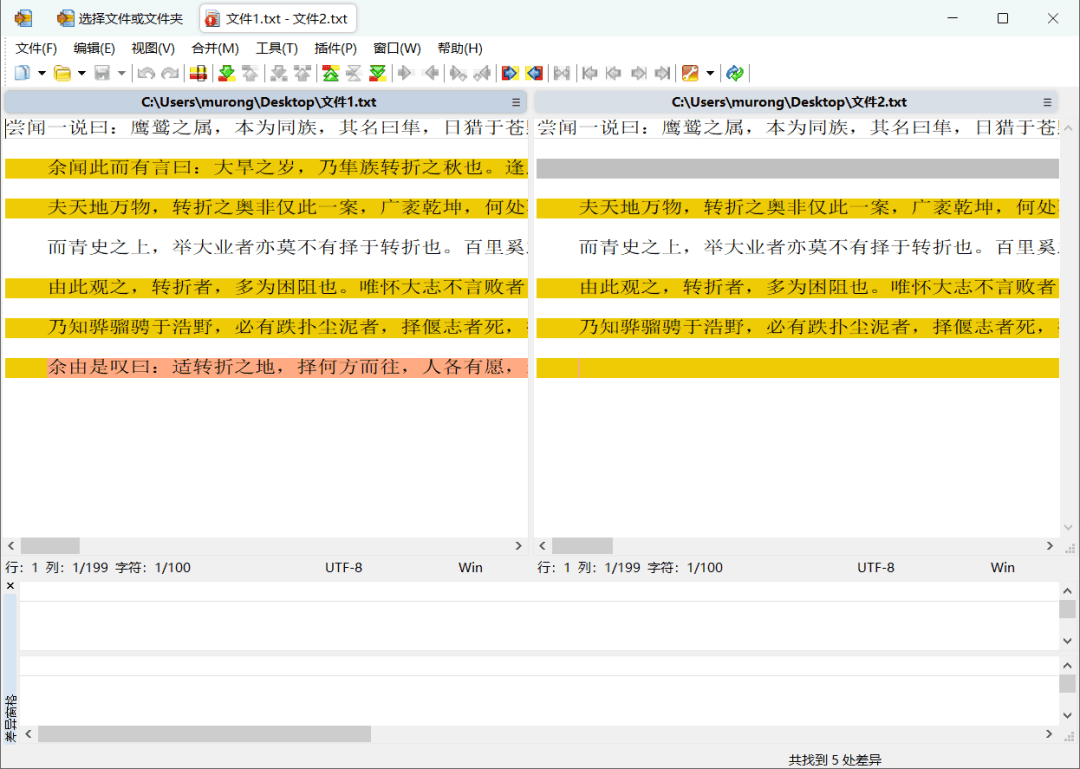This screenshot has width=1080, height=769.
Task: Open the 文件(F) menu
Action: pos(36,48)
